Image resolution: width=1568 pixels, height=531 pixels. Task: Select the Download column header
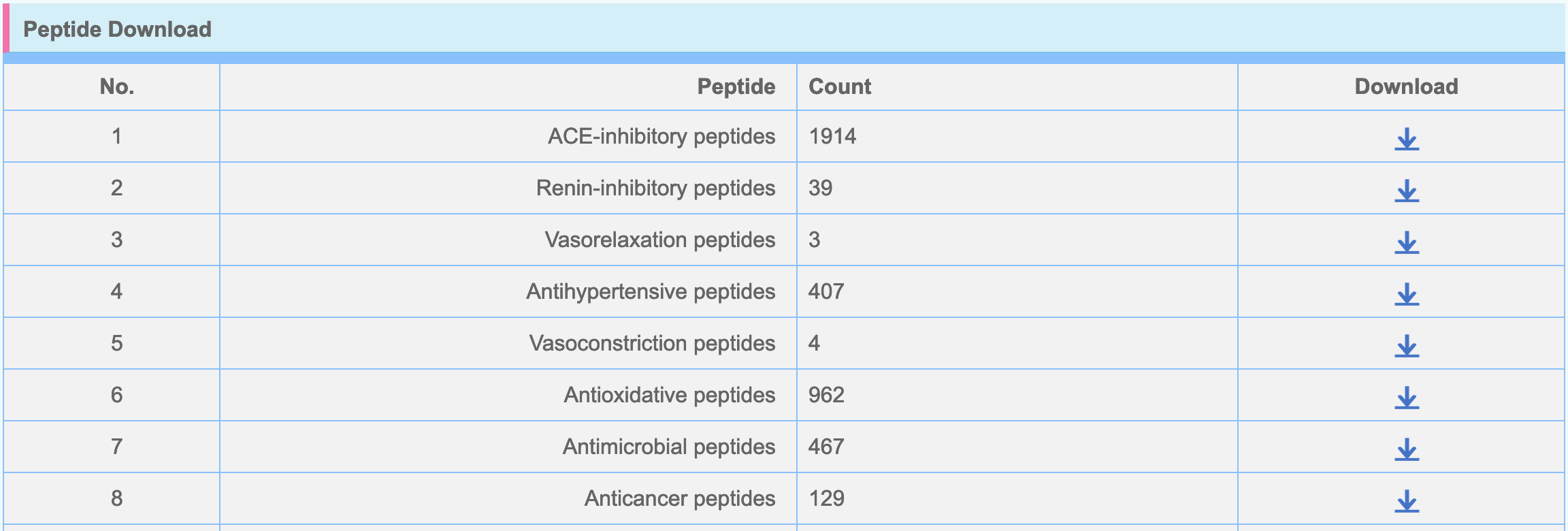pyautogui.click(x=1407, y=86)
